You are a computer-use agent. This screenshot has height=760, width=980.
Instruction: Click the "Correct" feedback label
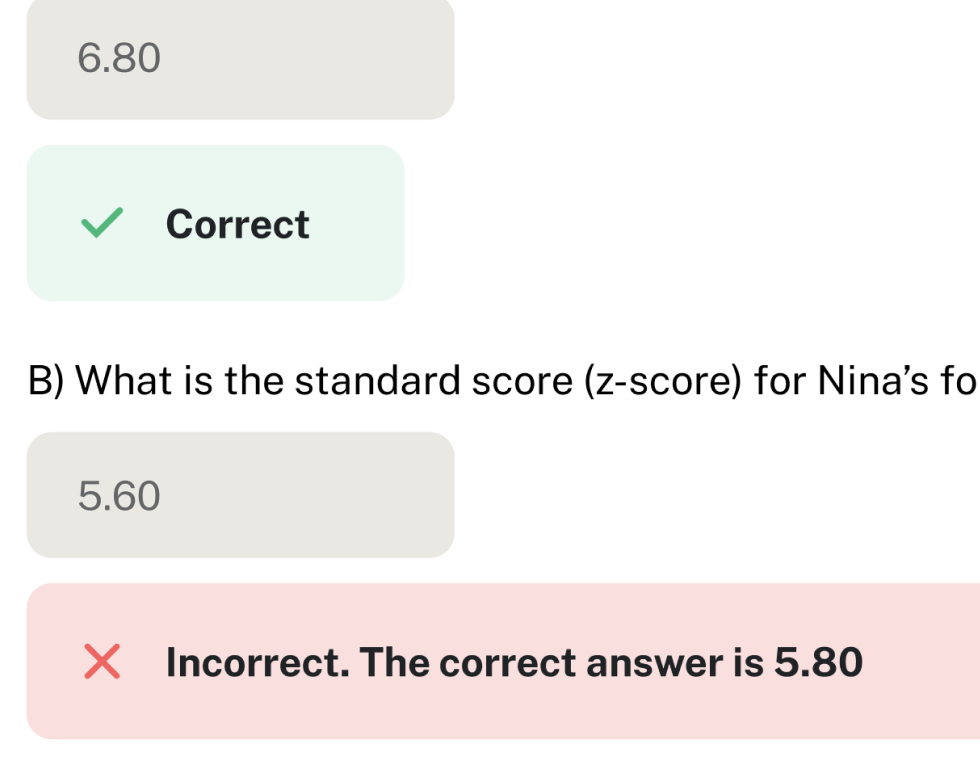pos(238,224)
